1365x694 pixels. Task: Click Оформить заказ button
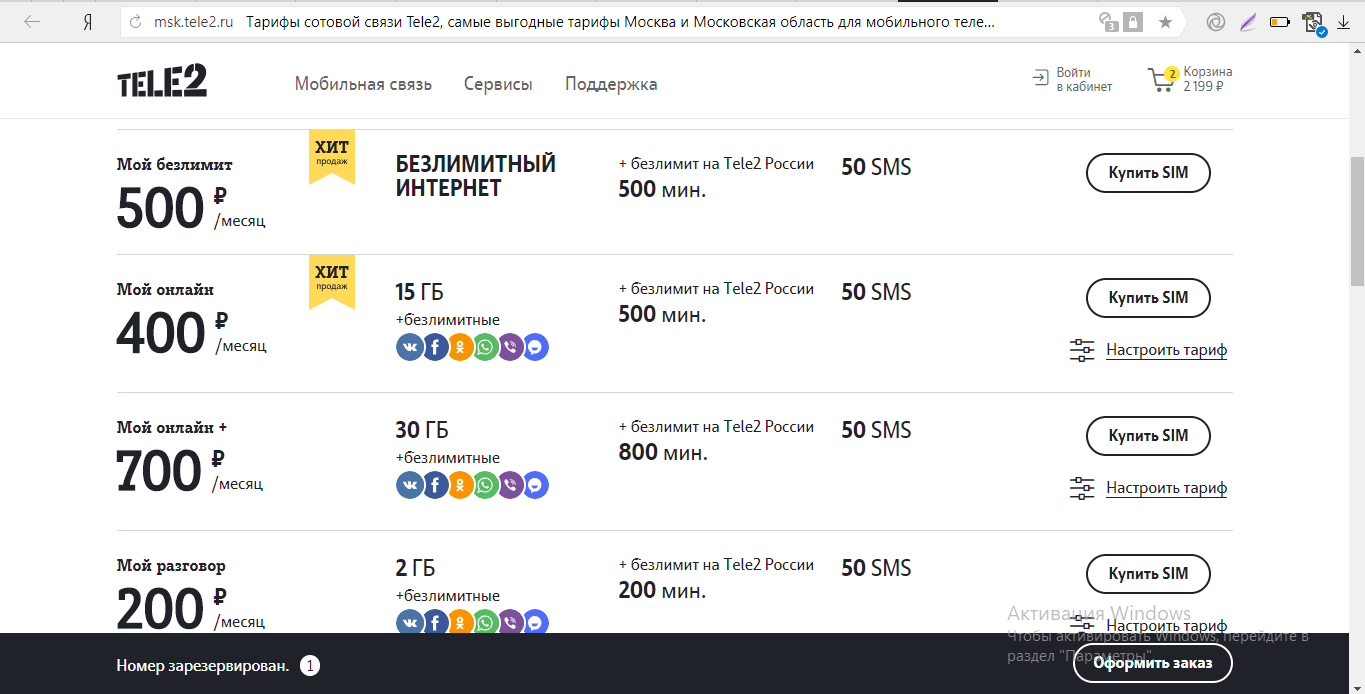[1152, 663]
